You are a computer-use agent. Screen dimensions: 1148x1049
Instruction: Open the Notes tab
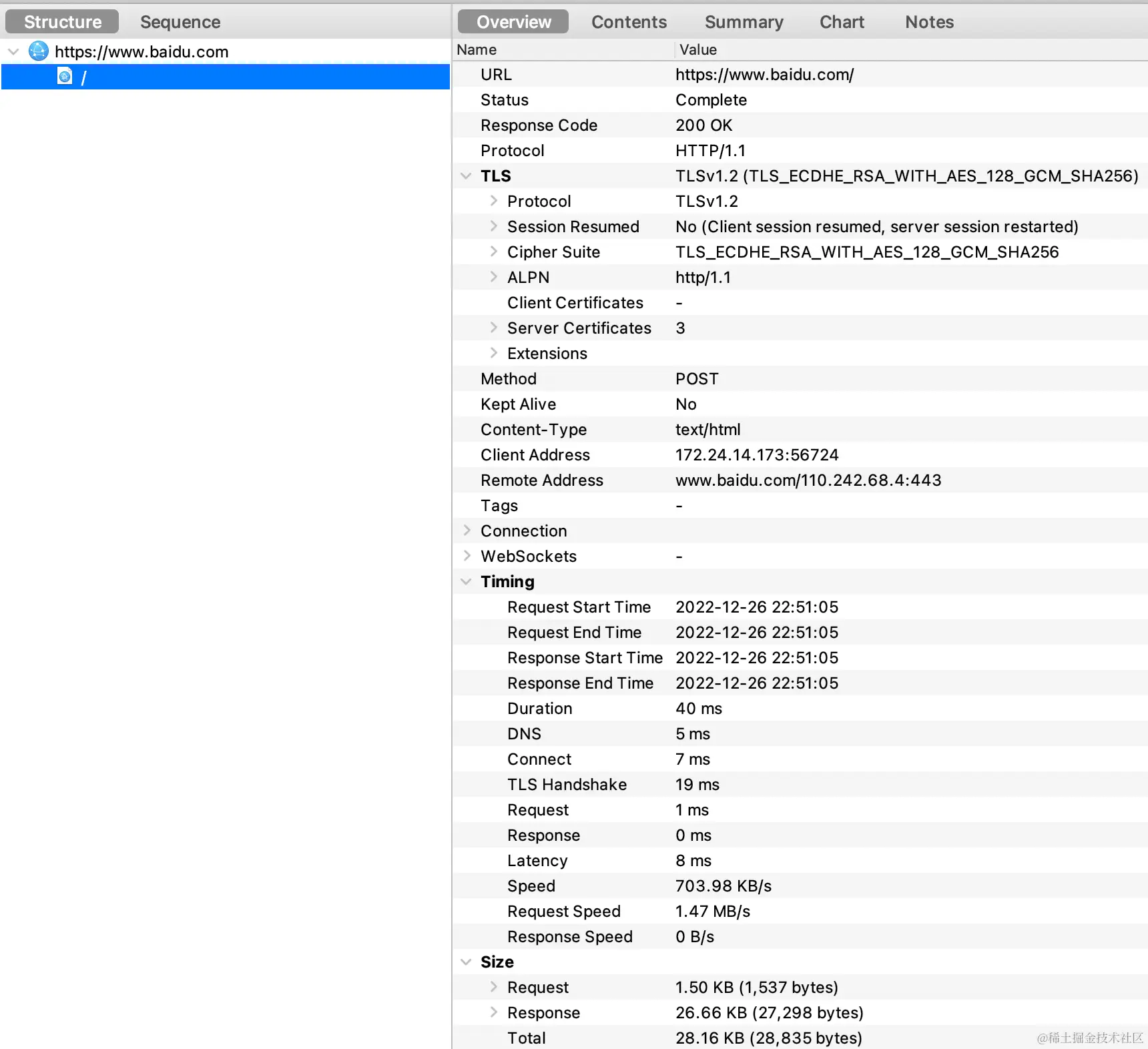click(929, 21)
